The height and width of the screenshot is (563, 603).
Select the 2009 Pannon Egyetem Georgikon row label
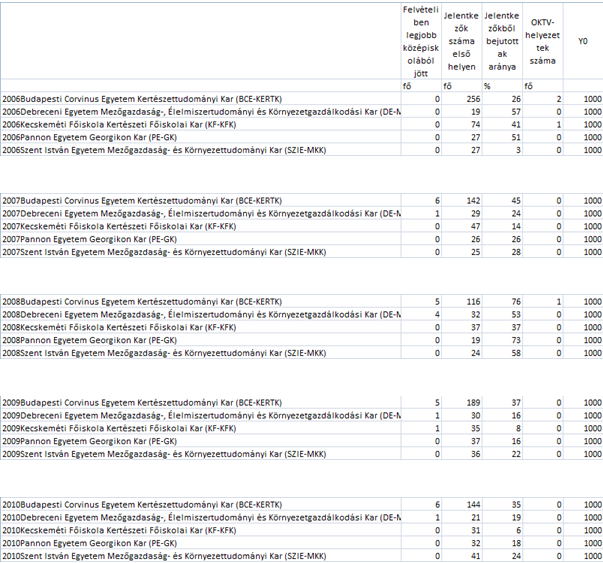coord(200,441)
